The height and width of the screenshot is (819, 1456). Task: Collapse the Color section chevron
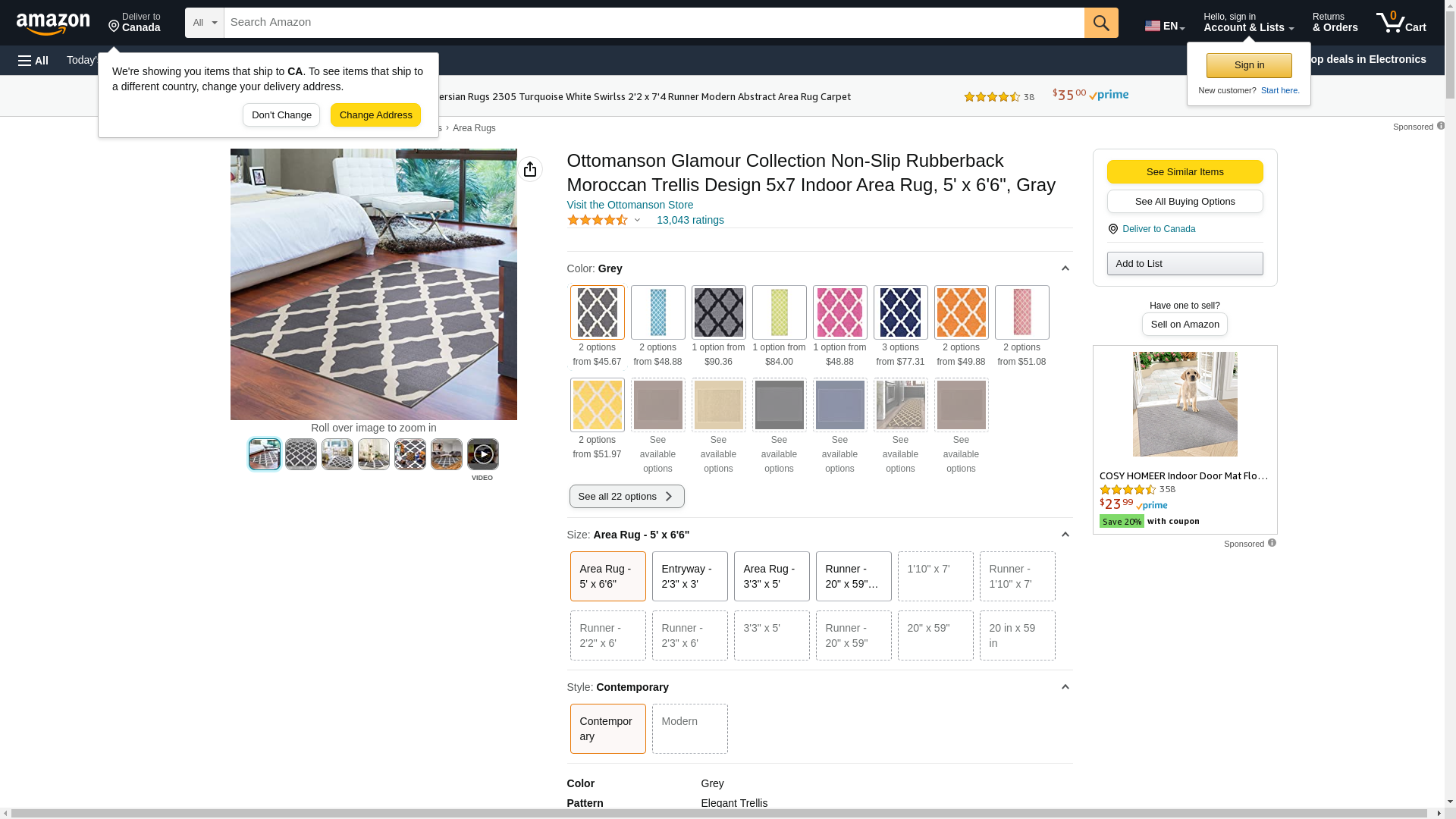(1065, 268)
